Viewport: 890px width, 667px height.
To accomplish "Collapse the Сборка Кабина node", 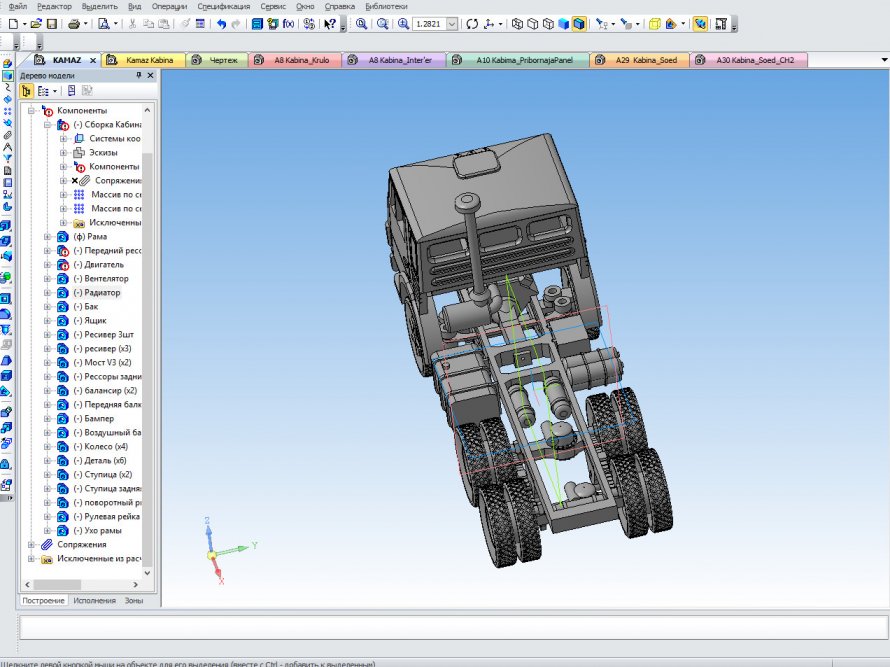I will point(48,124).
